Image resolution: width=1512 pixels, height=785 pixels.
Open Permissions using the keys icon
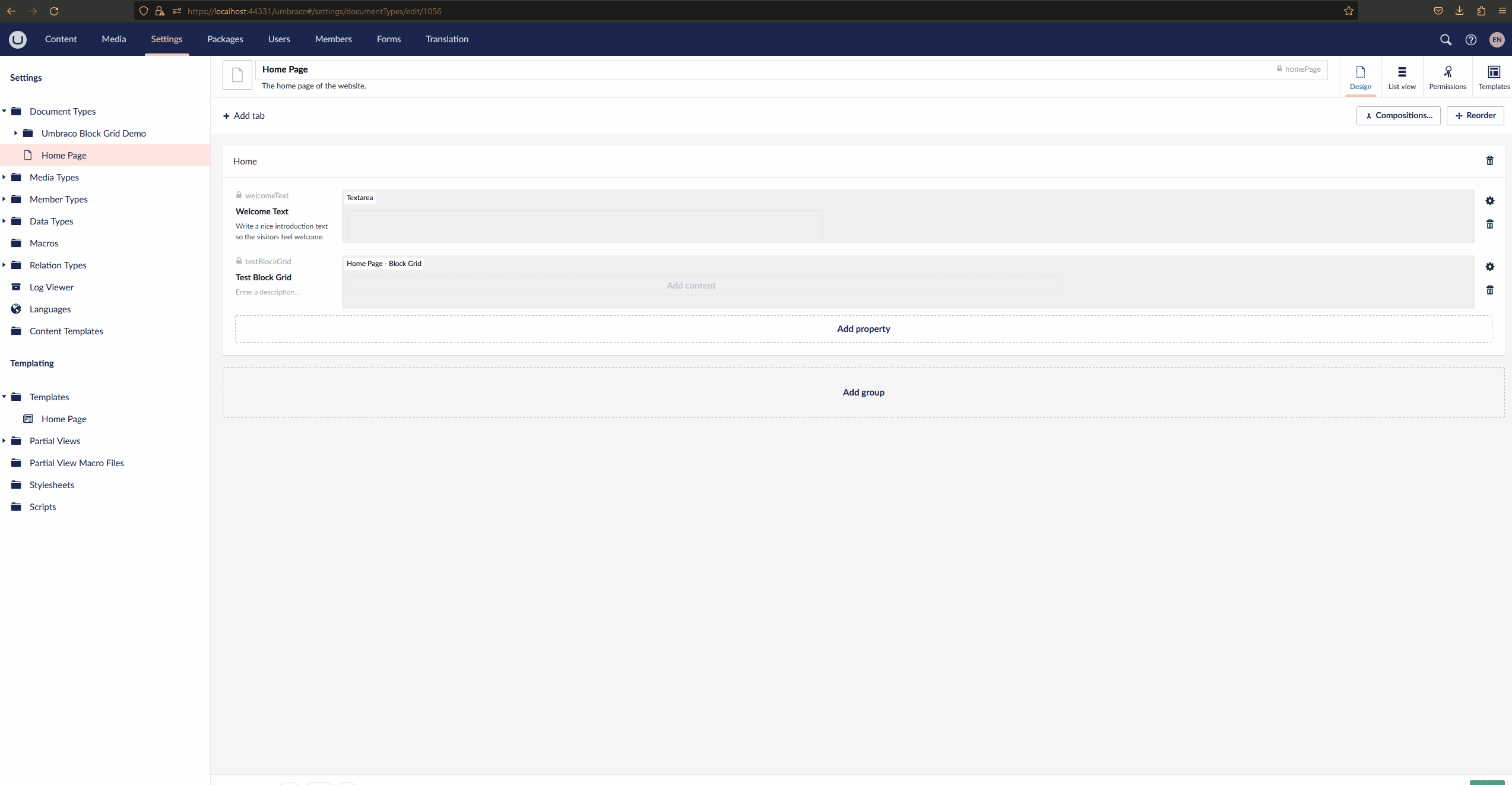[1447, 76]
